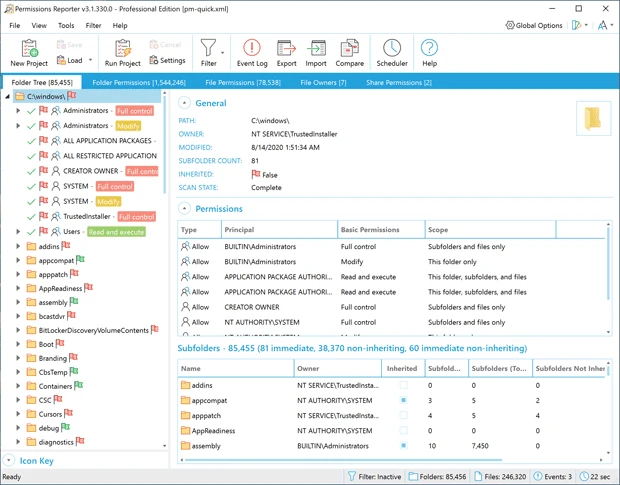The height and width of the screenshot is (485, 620).
Task: Collapse the General section
Action: [x=185, y=103]
